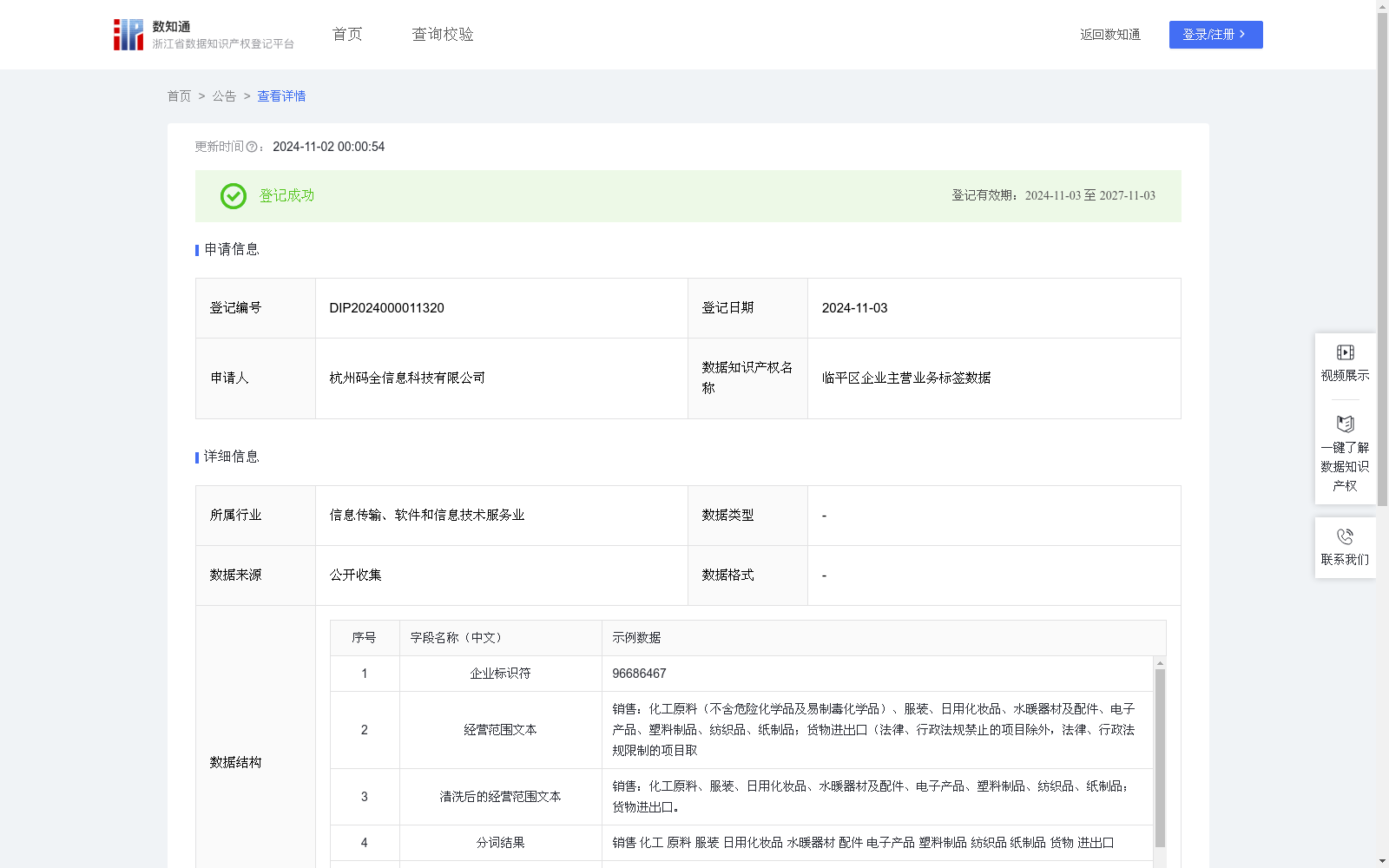Screen dimensions: 1389x868
Task: Click field name 清洗后的经营范围文本
Action: 500,797
